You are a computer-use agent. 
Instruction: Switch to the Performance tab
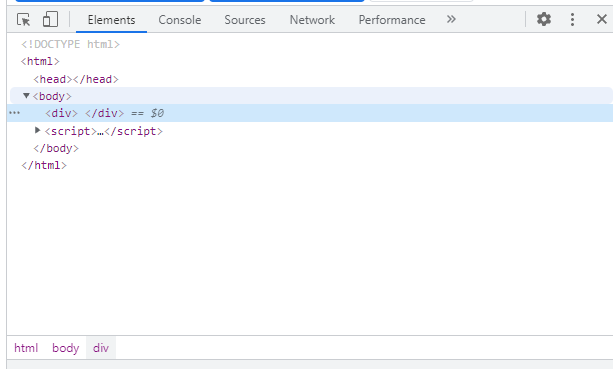point(392,20)
